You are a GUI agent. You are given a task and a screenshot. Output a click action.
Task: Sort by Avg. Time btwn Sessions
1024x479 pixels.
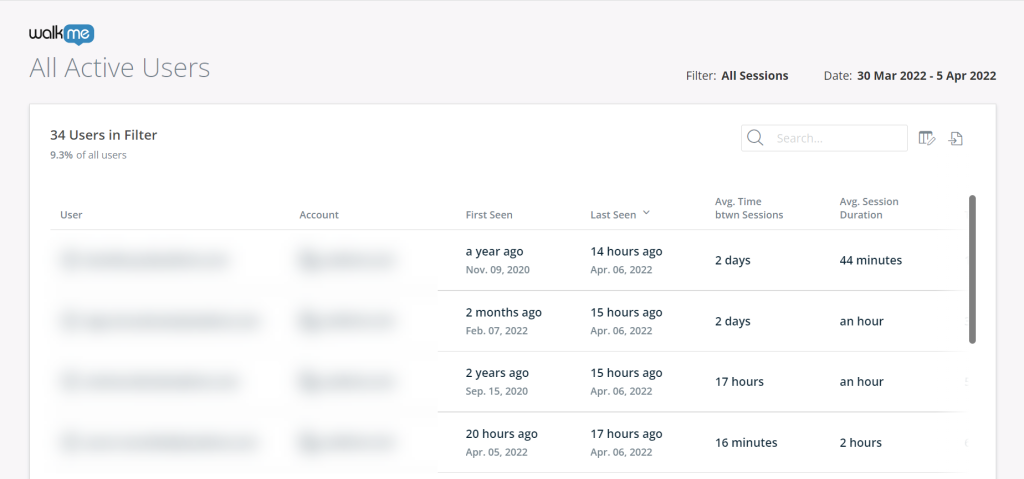click(x=748, y=208)
